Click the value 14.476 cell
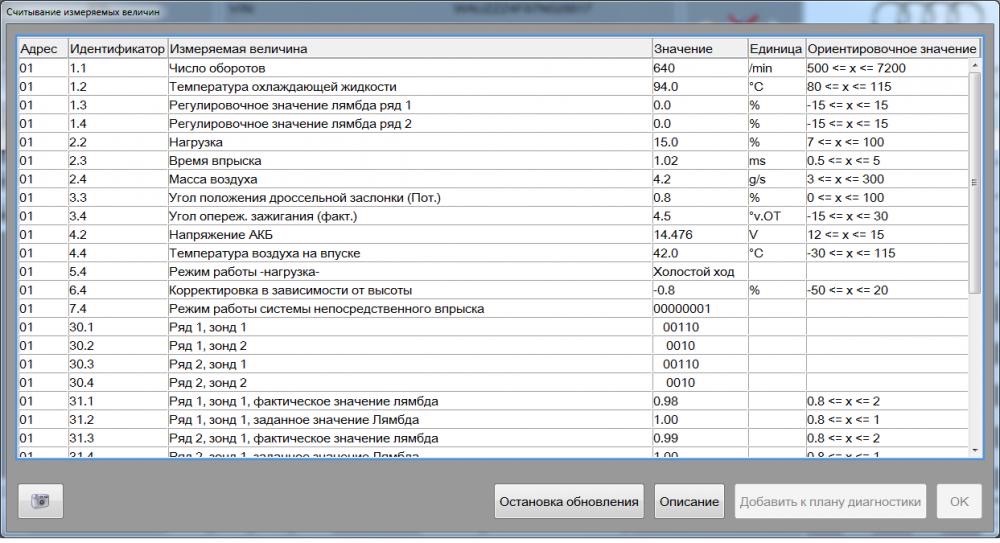1000x543 pixels. coord(700,234)
